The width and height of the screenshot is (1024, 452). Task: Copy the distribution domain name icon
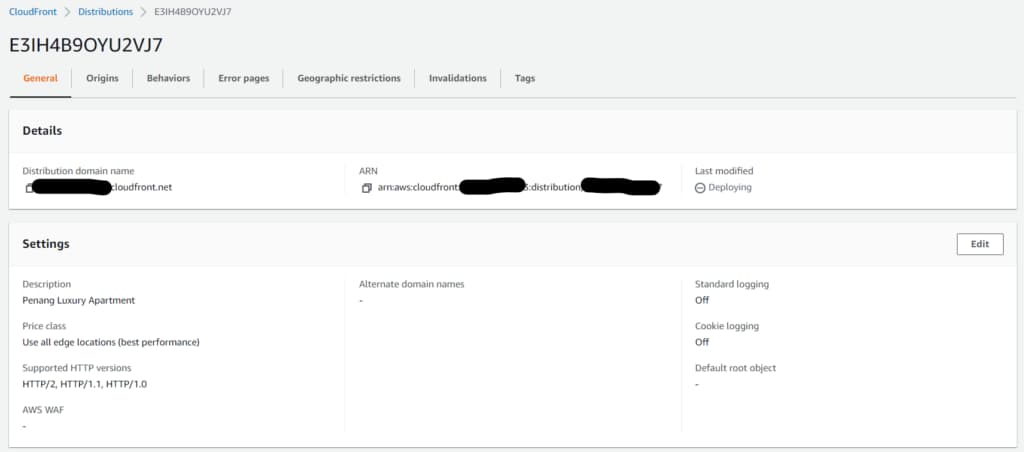[28, 188]
